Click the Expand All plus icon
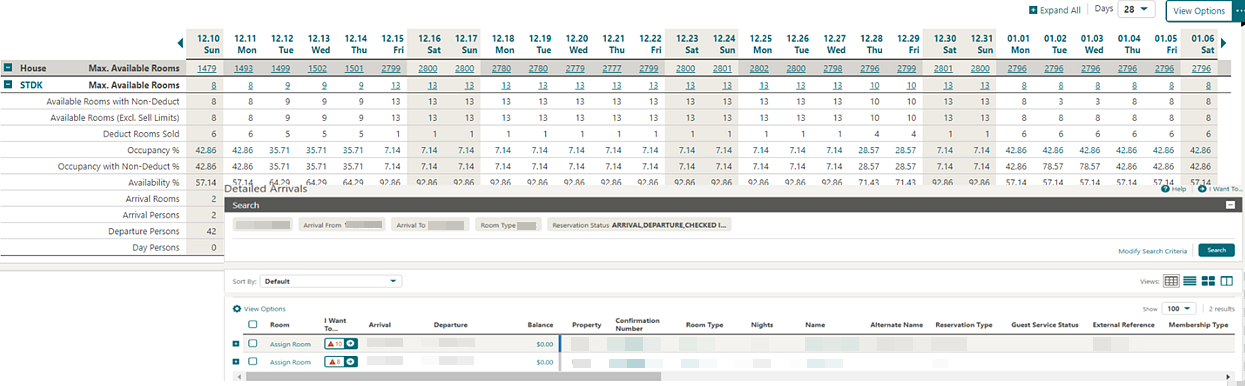 click(1032, 9)
